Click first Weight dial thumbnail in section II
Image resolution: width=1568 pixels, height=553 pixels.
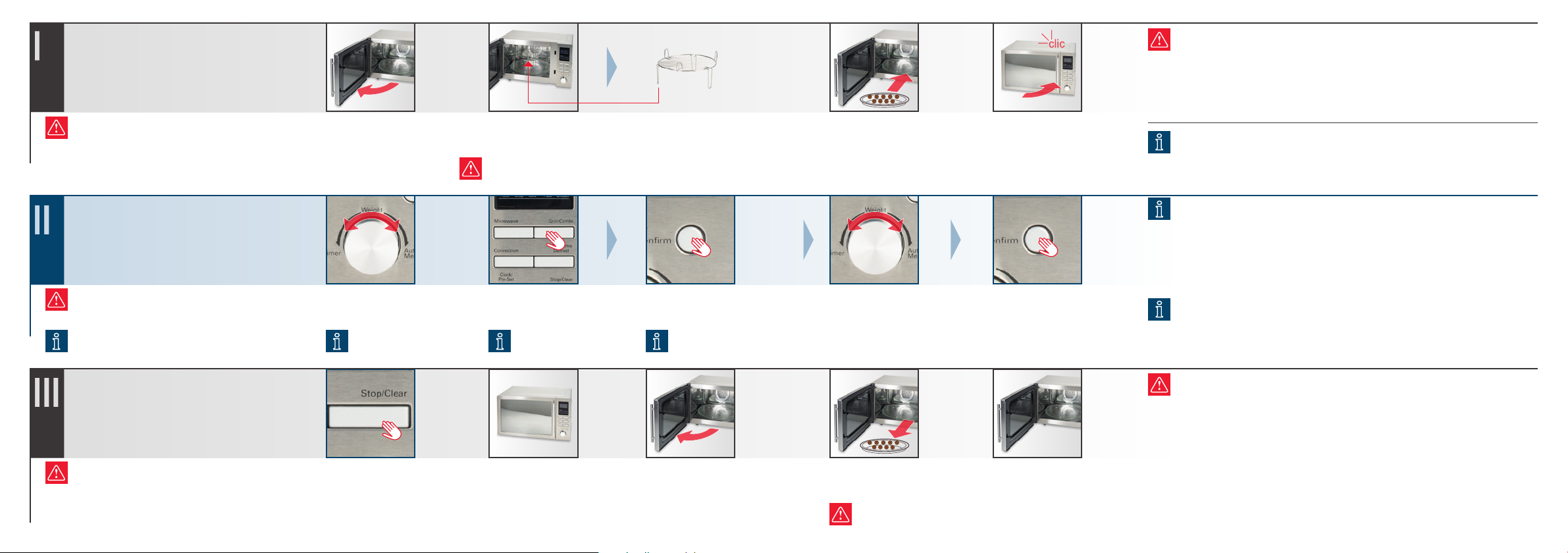[x=371, y=240]
